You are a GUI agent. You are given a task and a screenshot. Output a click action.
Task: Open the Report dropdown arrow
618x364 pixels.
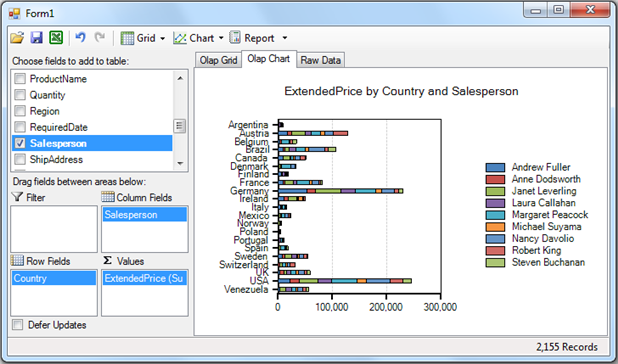(x=285, y=38)
